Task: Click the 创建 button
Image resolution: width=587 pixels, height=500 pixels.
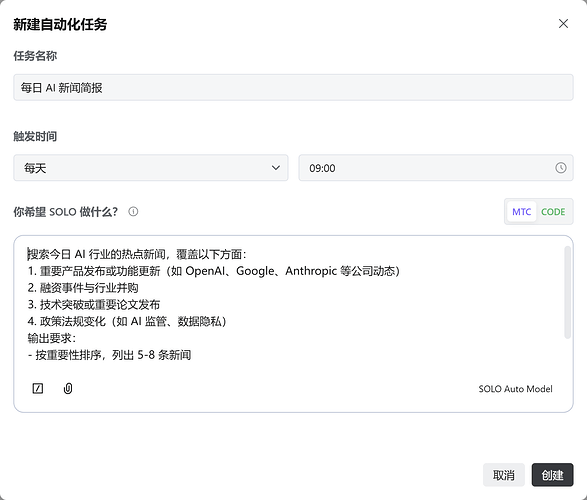Action: [552, 475]
